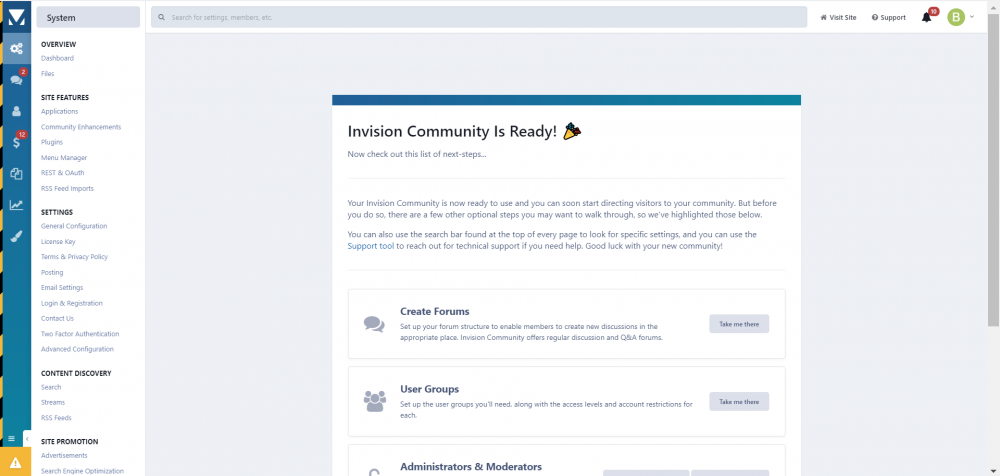Click the Support tool hyperlink
The height and width of the screenshot is (476, 1000).
click(371, 246)
